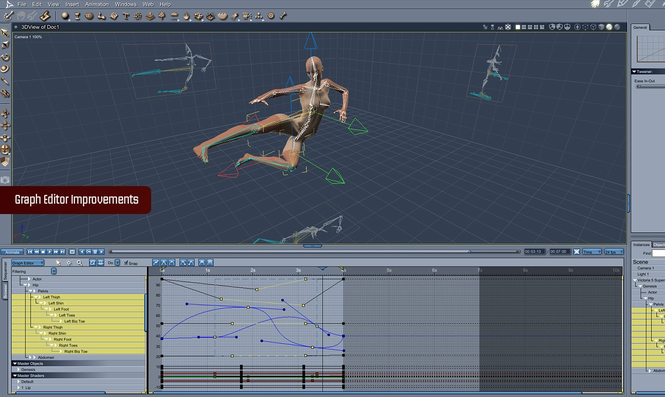665x397 pixels.
Task: Click the zoom magnifier in Graph Editor toolbar
Action: click(79, 263)
